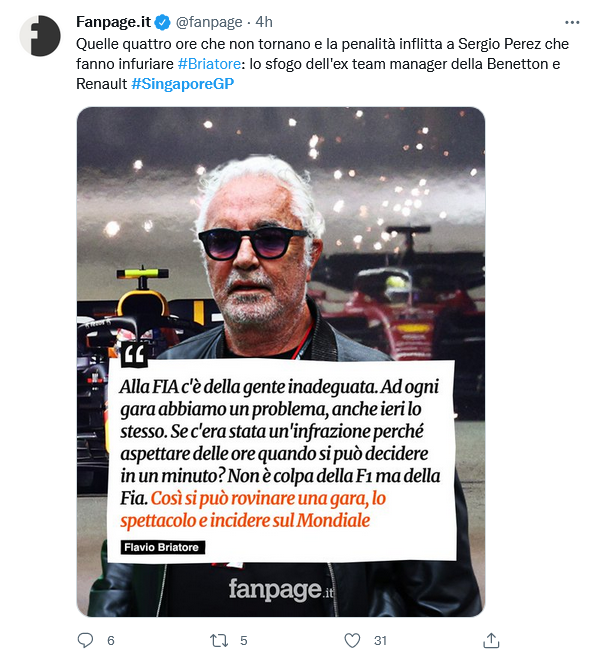Click the blue verified badge
This screenshot has width=598, height=662.
point(163,22)
